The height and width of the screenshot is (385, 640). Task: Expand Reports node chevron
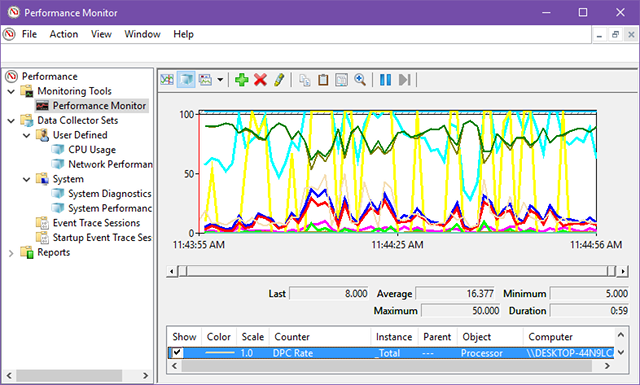click(x=11, y=253)
